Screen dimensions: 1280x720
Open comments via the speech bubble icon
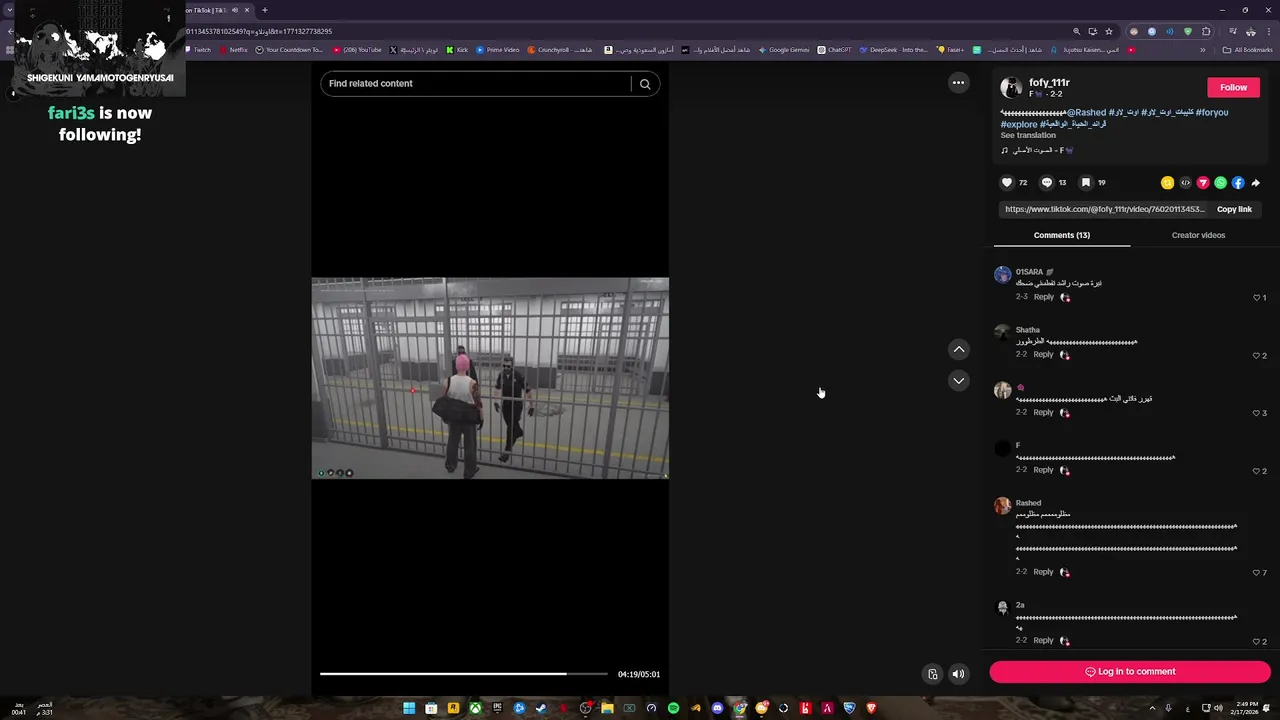tap(1047, 183)
